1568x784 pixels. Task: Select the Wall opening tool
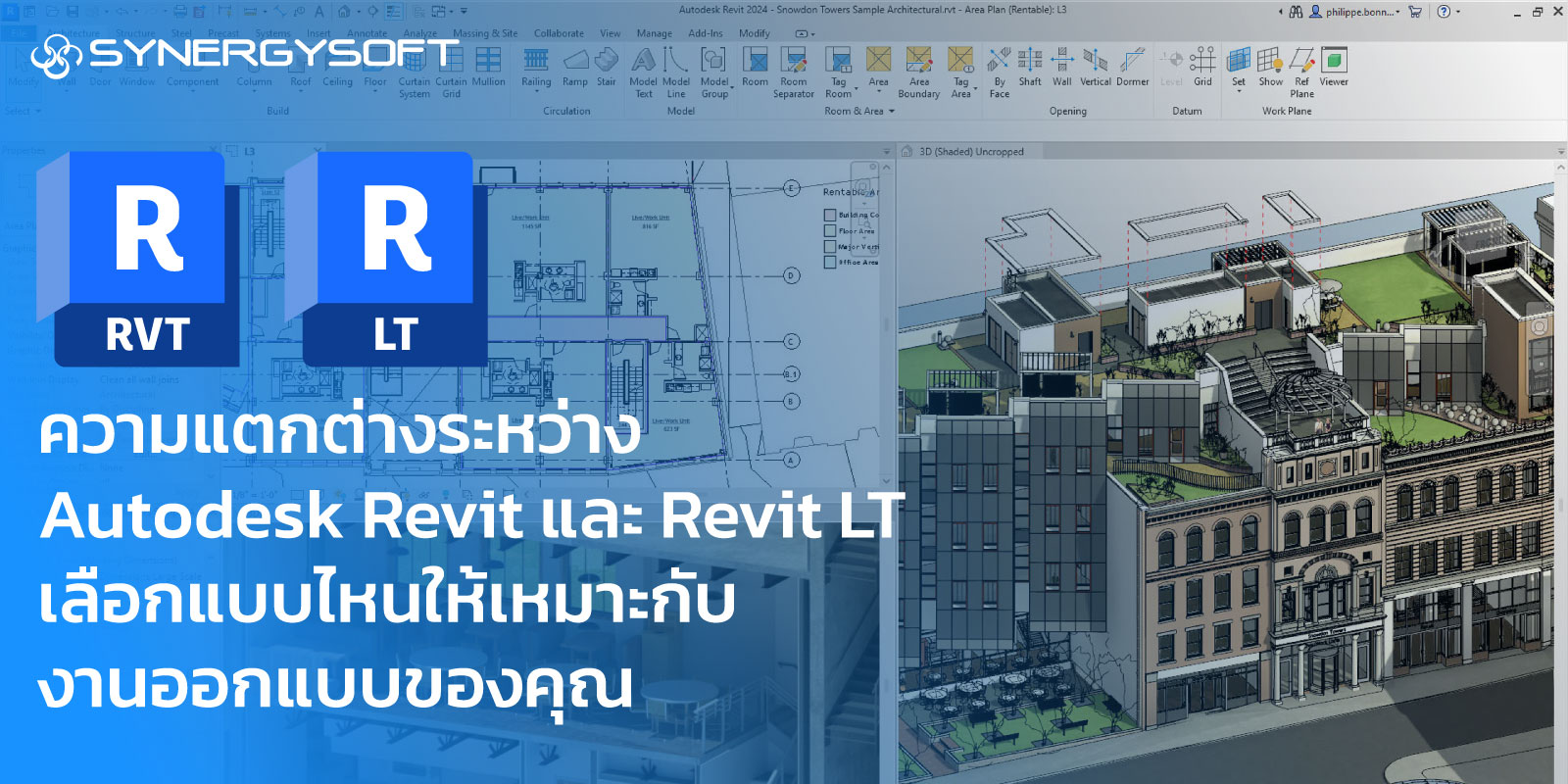click(1062, 67)
